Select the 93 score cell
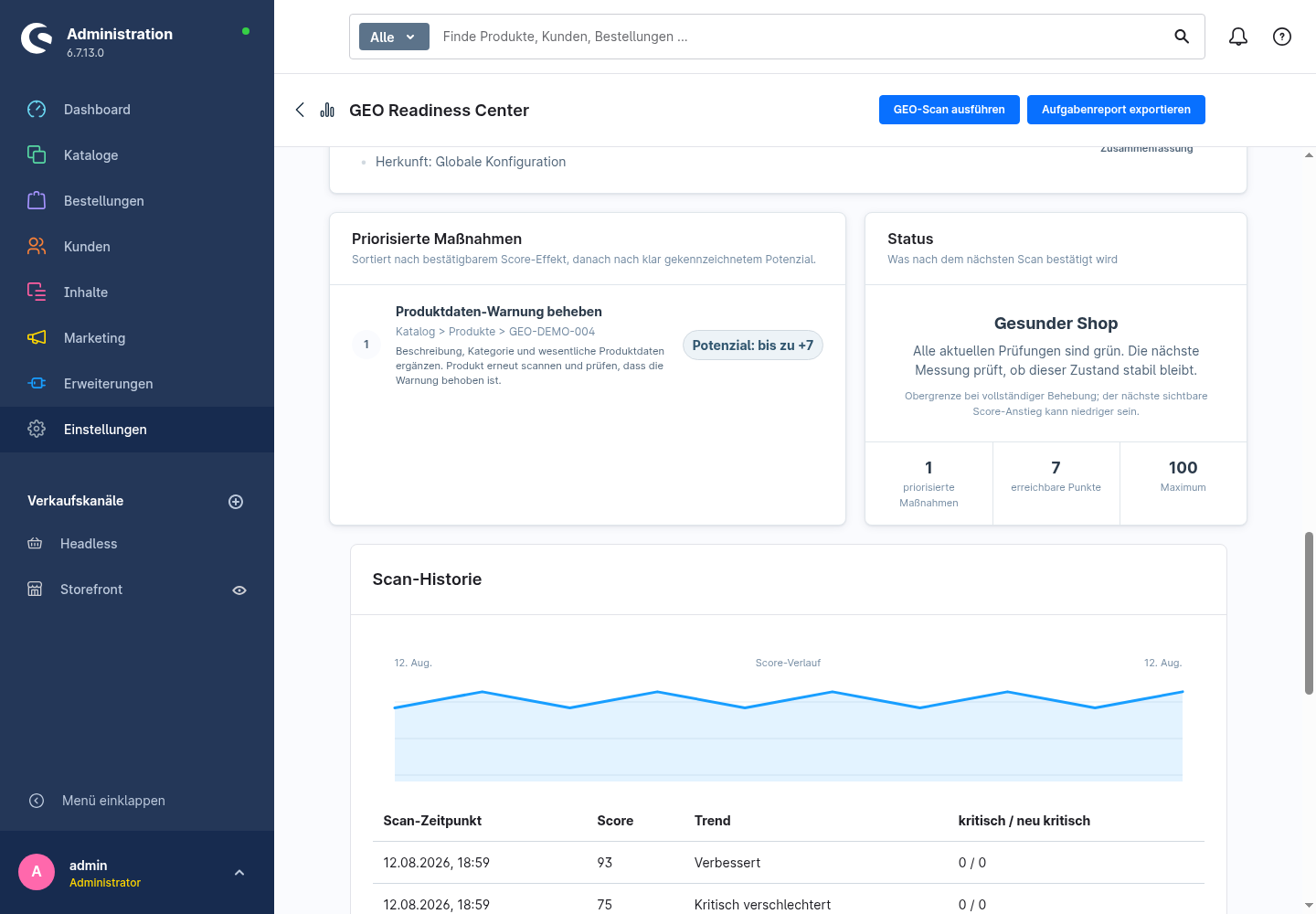This screenshot has height=914, width=1316. (605, 863)
